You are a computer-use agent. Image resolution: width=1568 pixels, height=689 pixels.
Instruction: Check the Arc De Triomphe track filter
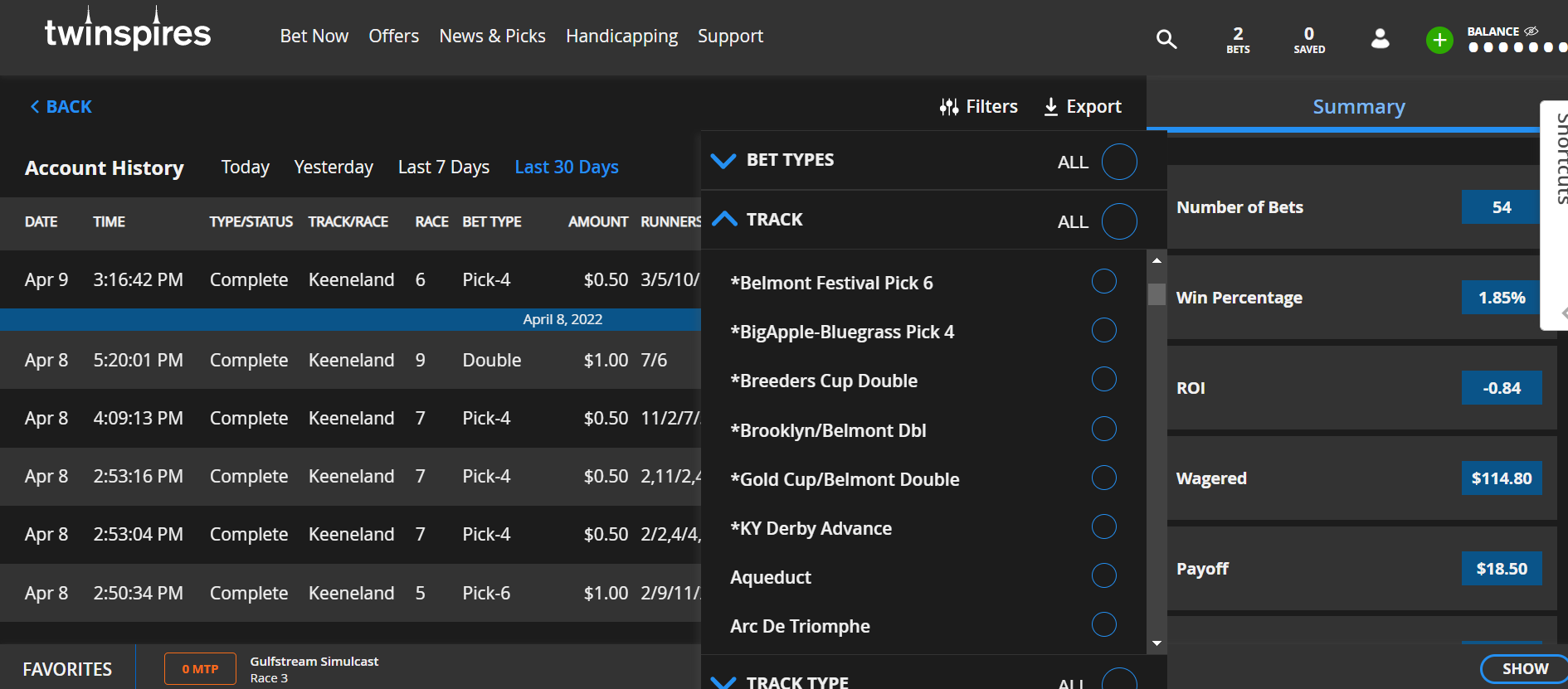click(1103, 624)
